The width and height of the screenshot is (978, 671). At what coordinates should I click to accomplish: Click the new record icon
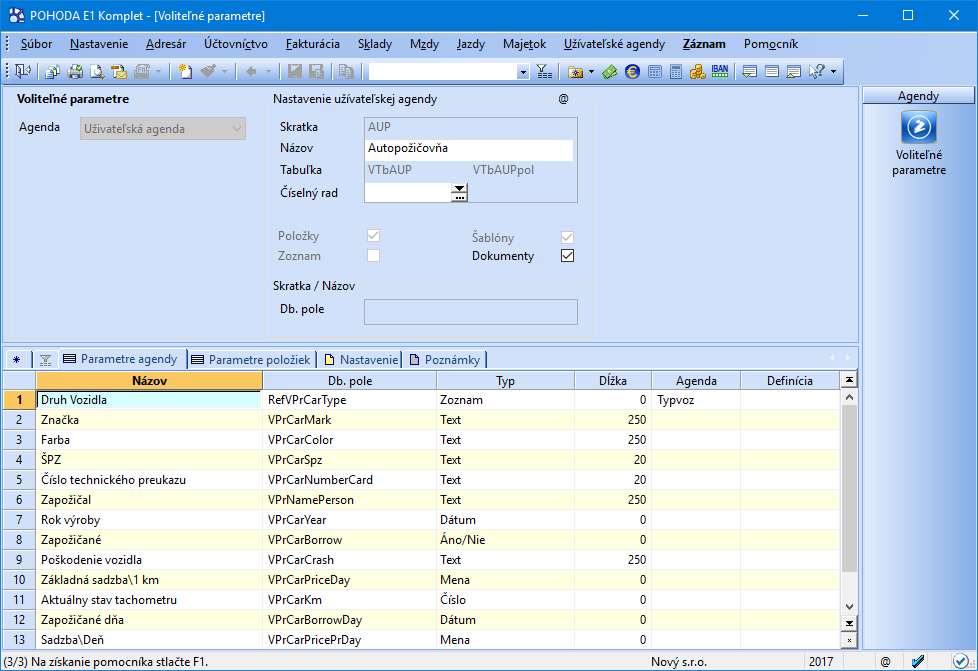pyautogui.click(x=185, y=72)
